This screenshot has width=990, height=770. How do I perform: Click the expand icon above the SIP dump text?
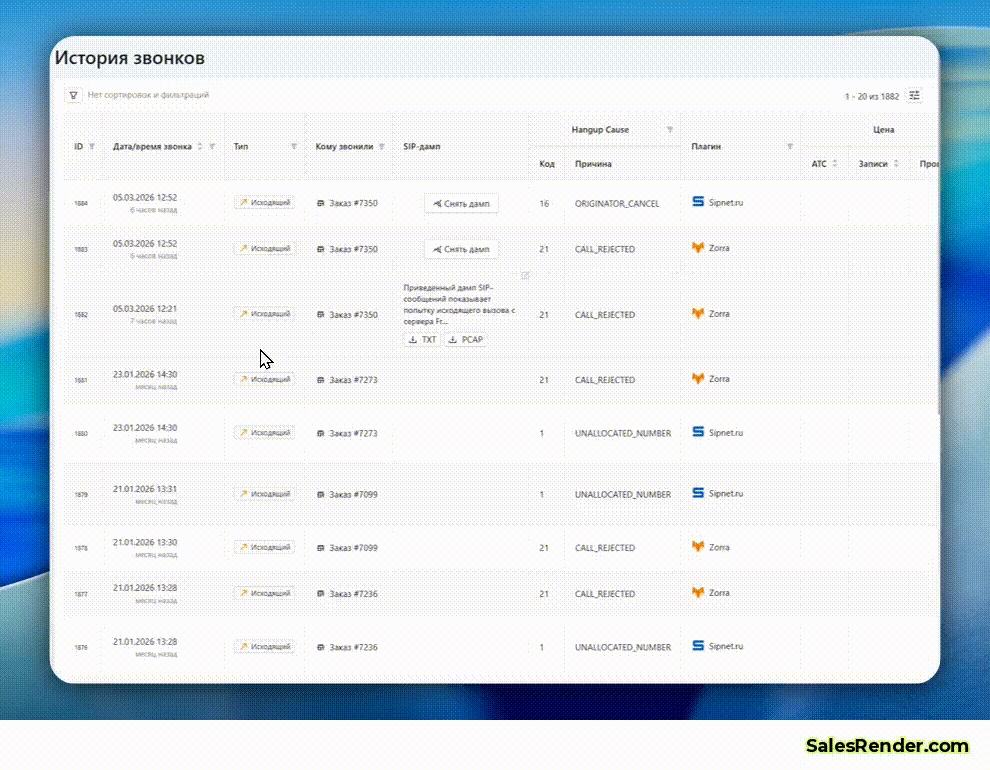[x=524, y=276]
